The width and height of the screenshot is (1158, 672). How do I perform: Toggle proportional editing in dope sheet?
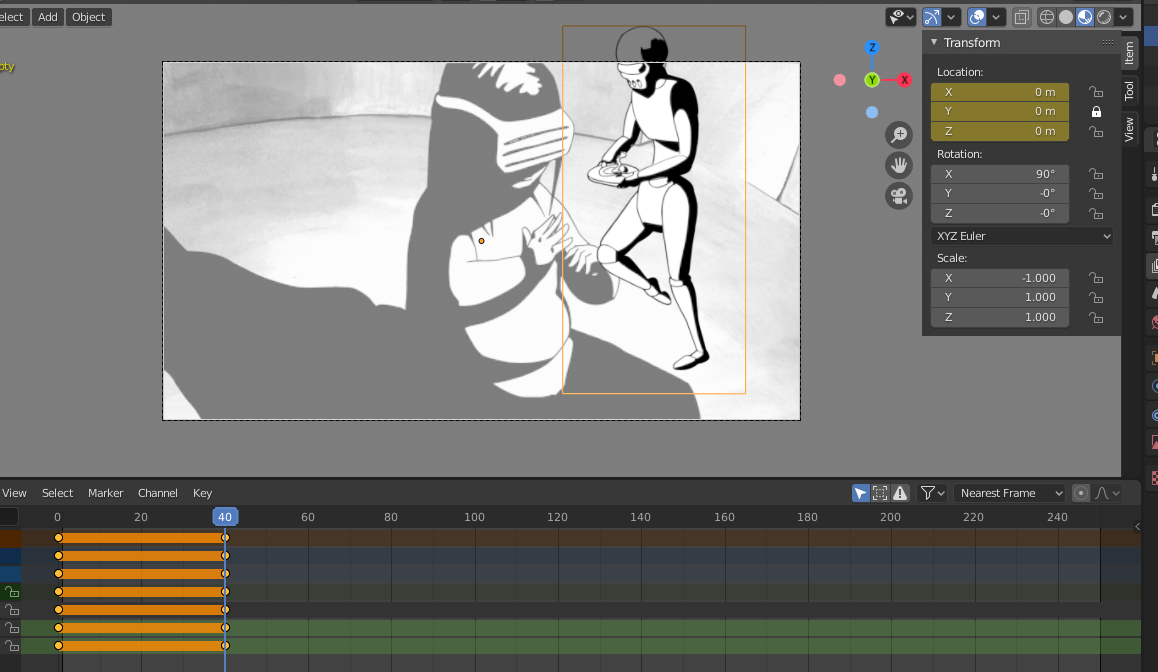pyautogui.click(x=1080, y=493)
